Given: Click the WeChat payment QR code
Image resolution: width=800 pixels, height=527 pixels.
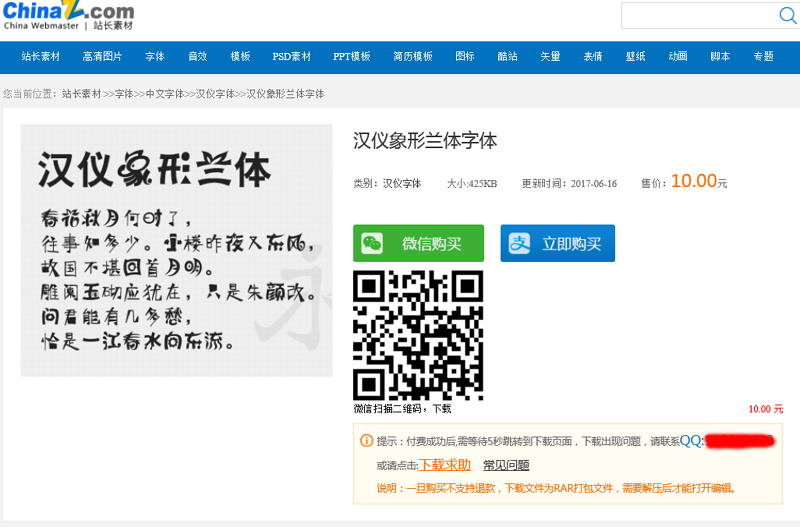Looking at the screenshot, I should coord(418,336).
